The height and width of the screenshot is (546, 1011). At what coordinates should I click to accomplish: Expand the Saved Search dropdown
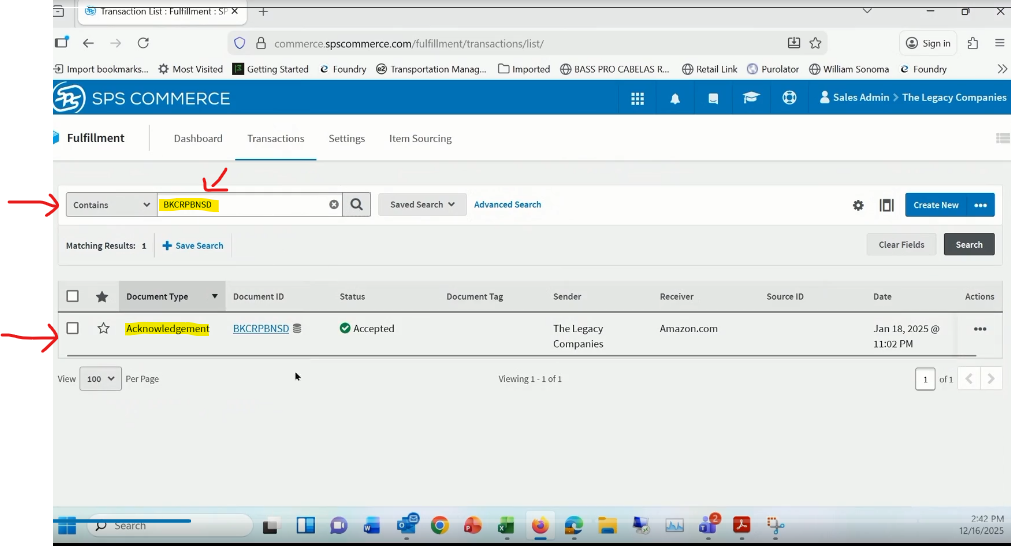coord(422,204)
